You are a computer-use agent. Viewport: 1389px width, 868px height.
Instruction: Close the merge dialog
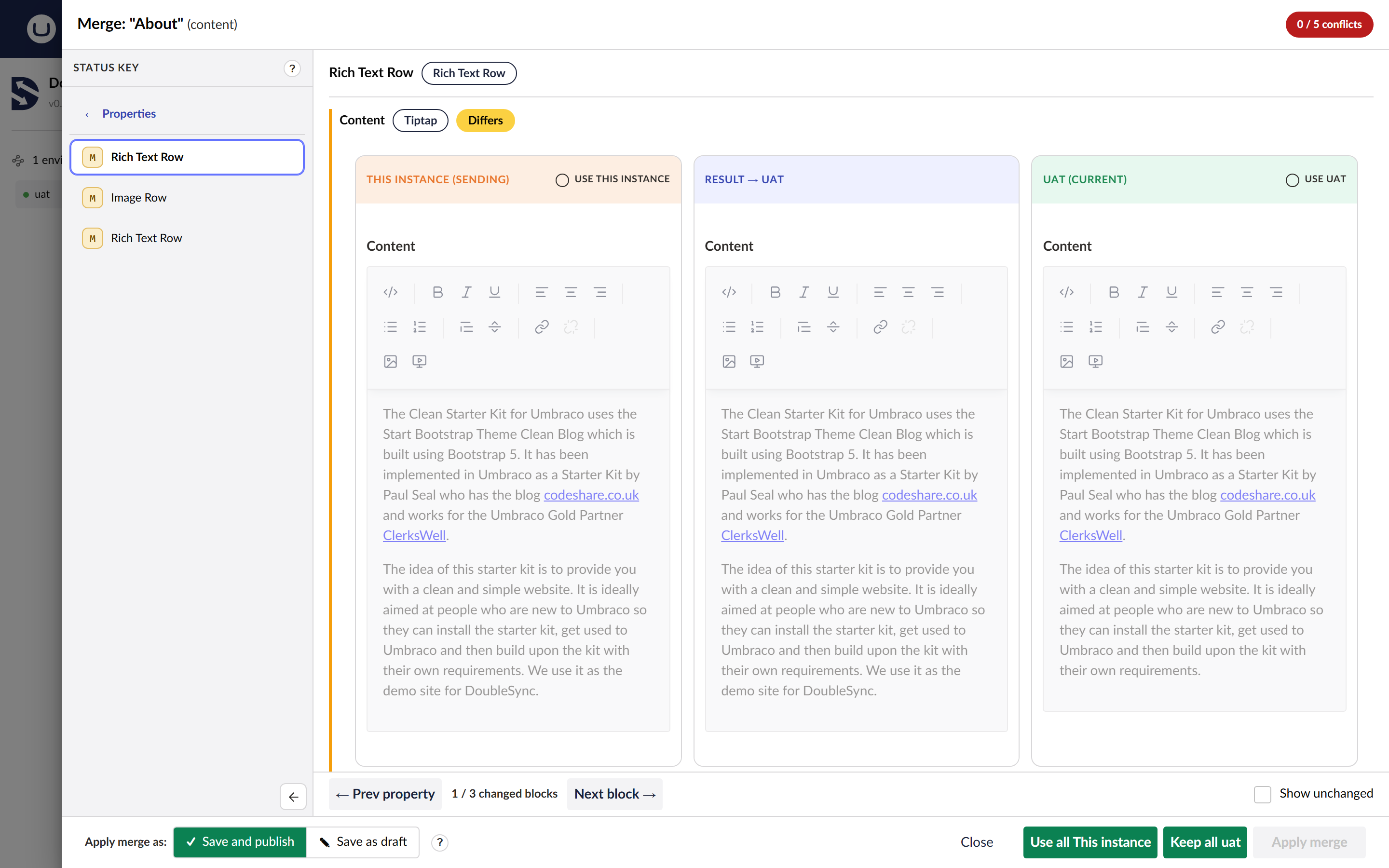[x=976, y=841]
